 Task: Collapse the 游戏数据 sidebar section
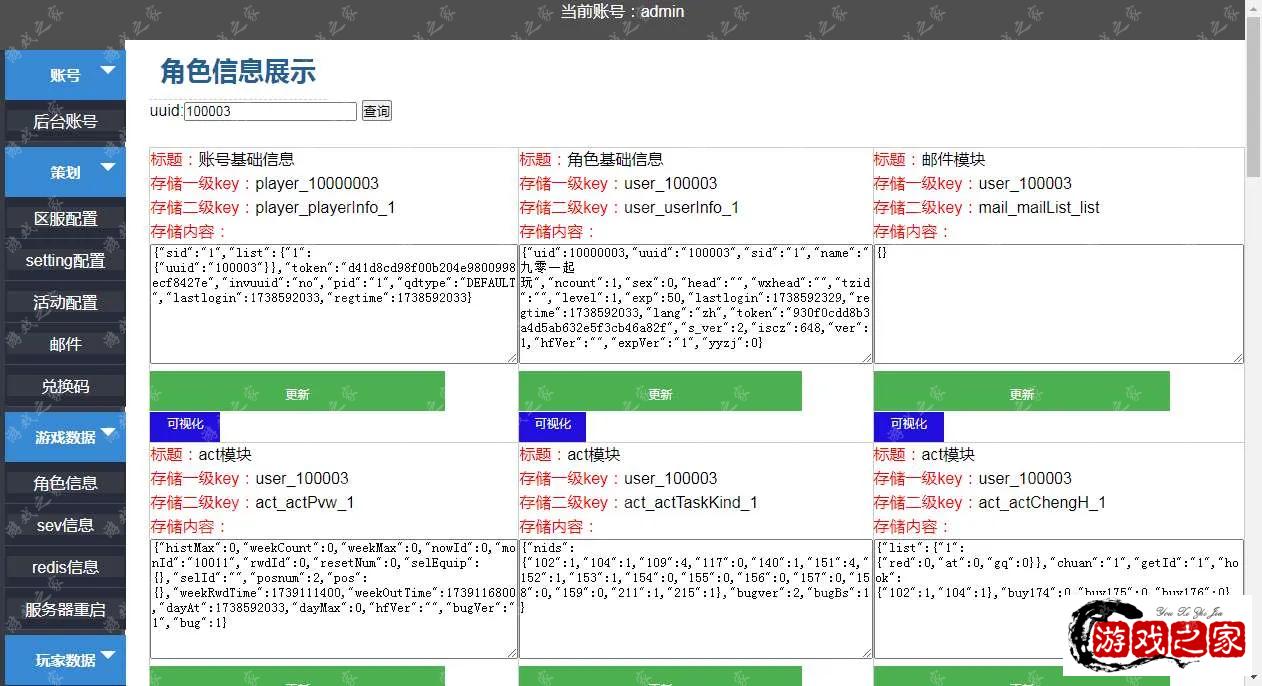pyautogui.click(x=64, y=437)
